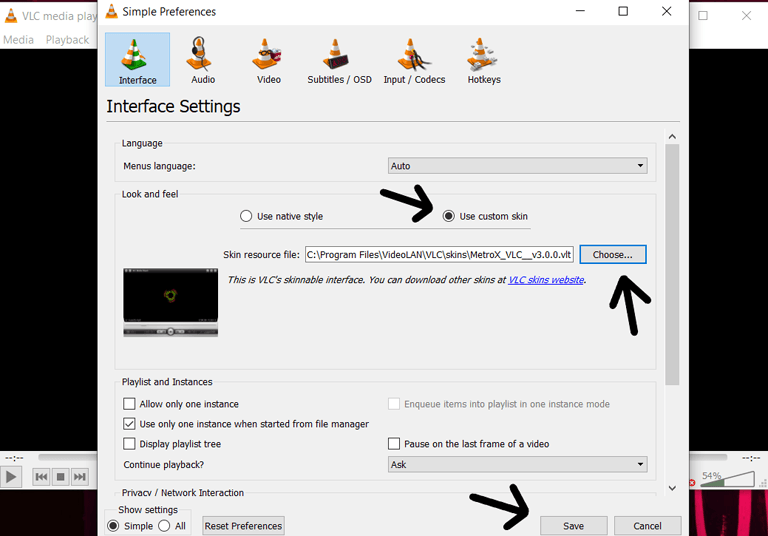Click the Next track button in VLC player
Viewport: 768px width, 536px height.
tap(79, 477)
